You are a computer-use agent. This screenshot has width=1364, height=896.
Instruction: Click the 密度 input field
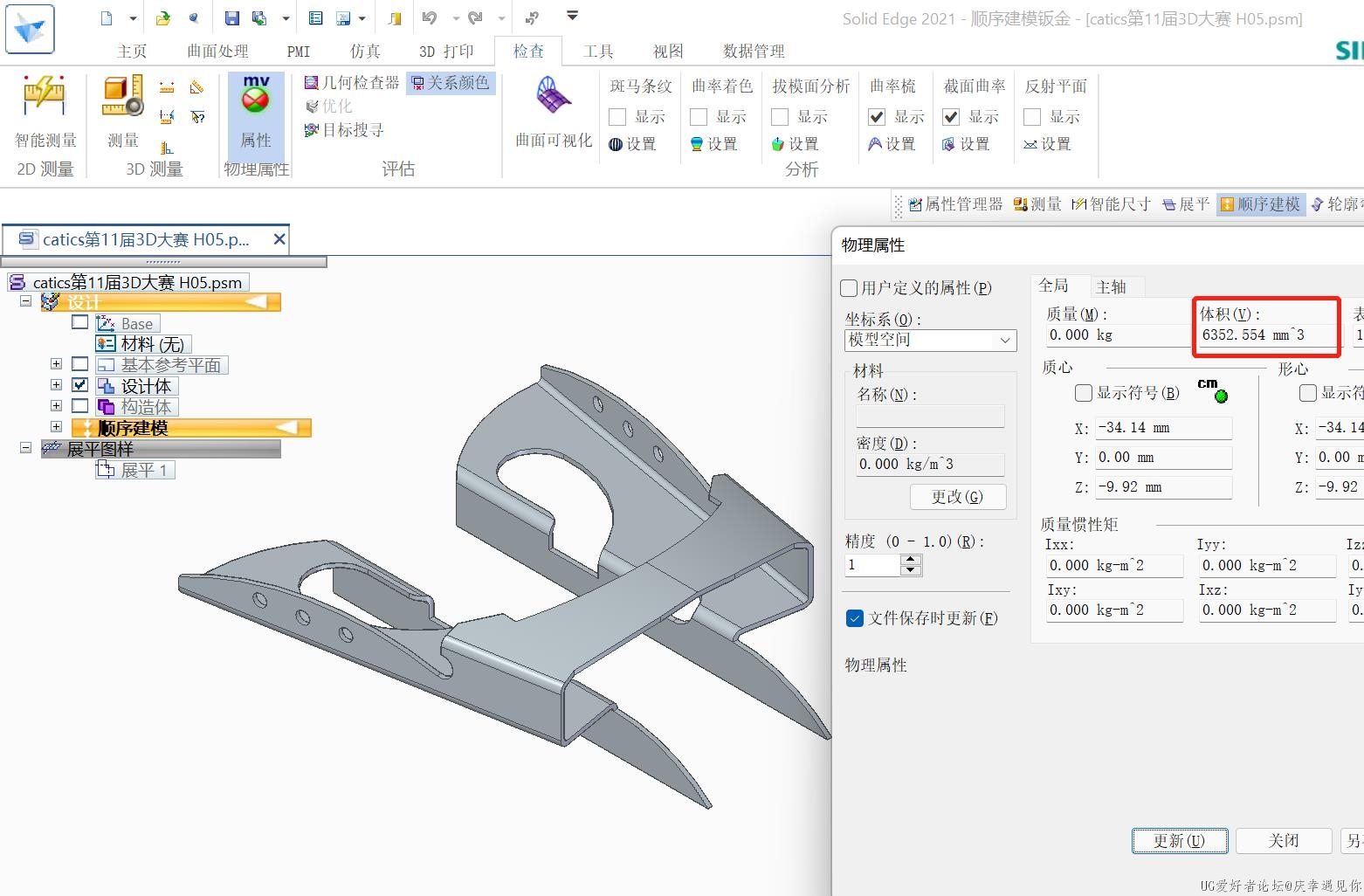coord(929,465)
